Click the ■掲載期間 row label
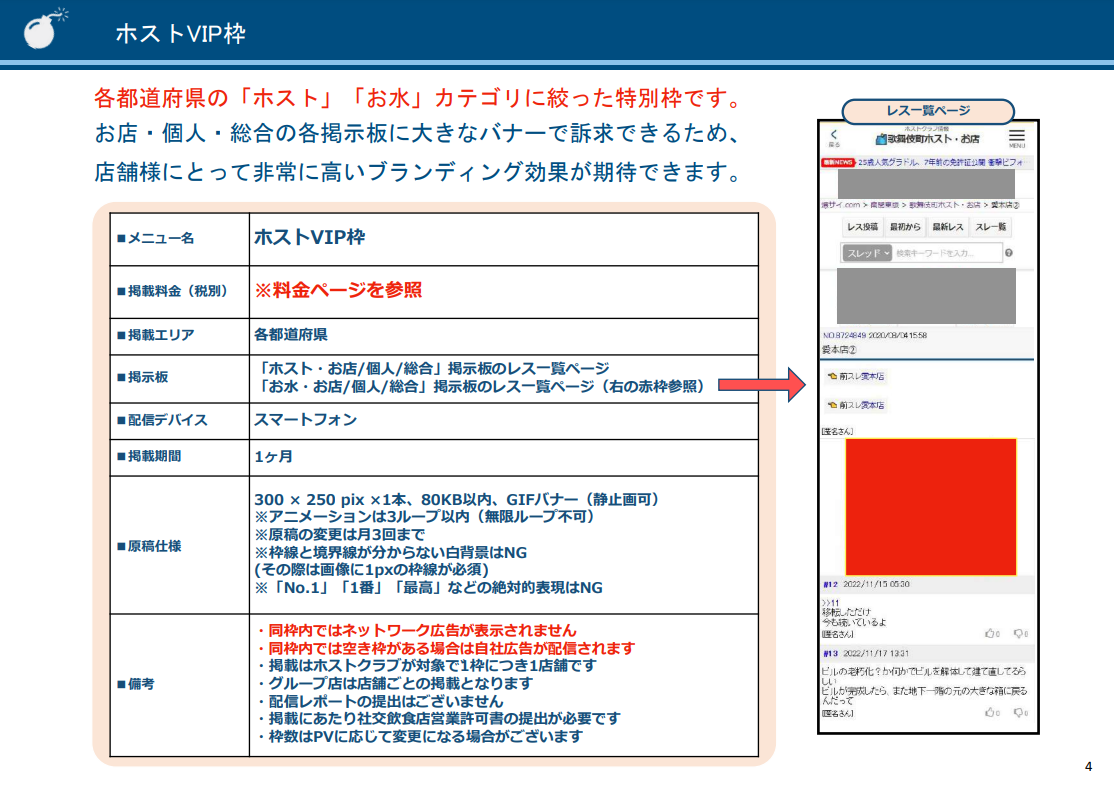This screenshot has height=788, width=1114. coord(148,456)
